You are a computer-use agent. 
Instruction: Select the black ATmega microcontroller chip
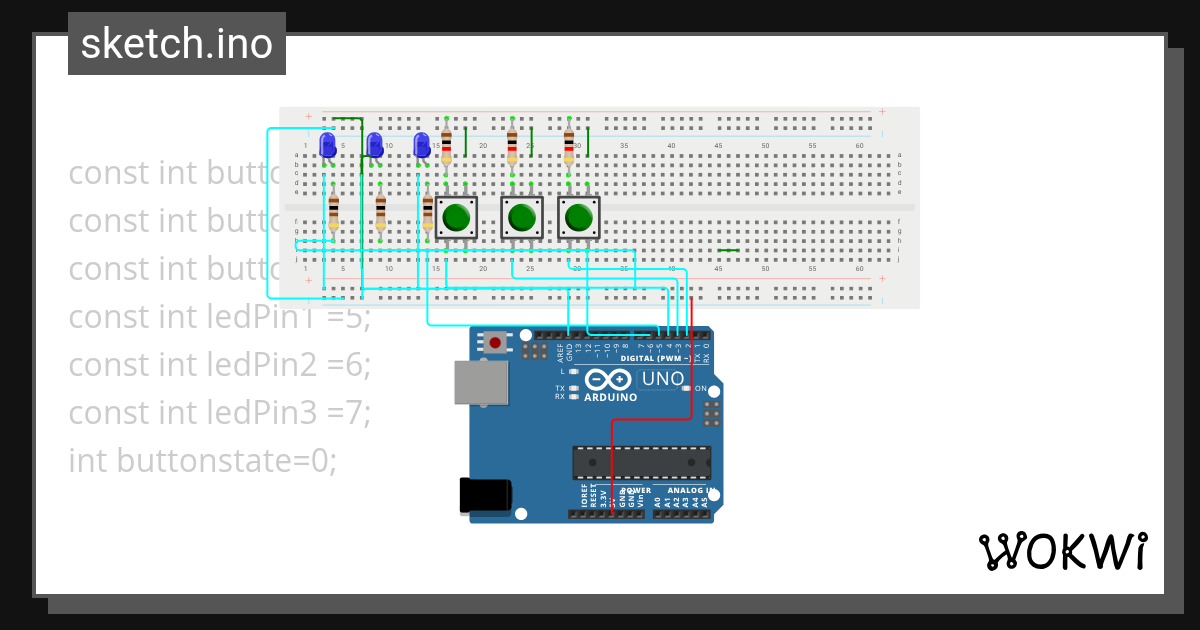pyautogui.click(x=641, y=463)
